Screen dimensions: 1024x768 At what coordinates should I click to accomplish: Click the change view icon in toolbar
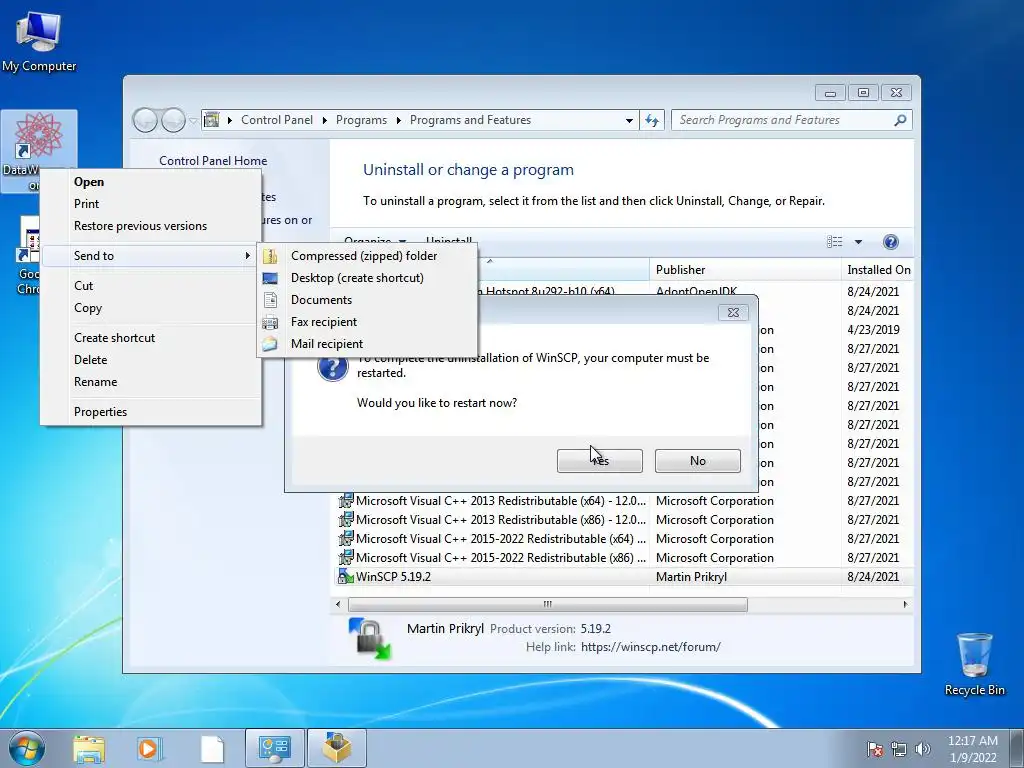click(835, 242)
